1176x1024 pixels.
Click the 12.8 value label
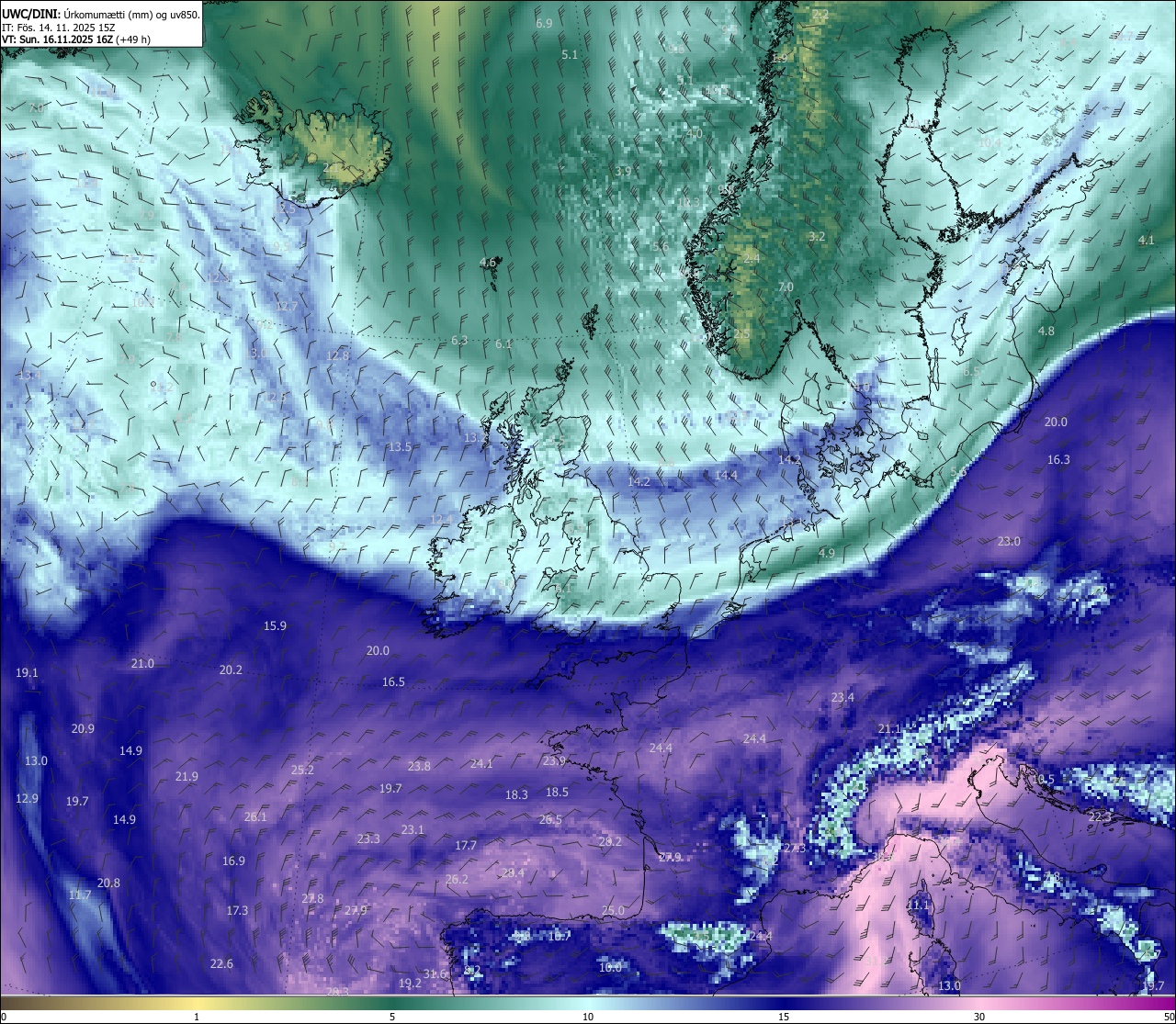[x=338, y=355]
